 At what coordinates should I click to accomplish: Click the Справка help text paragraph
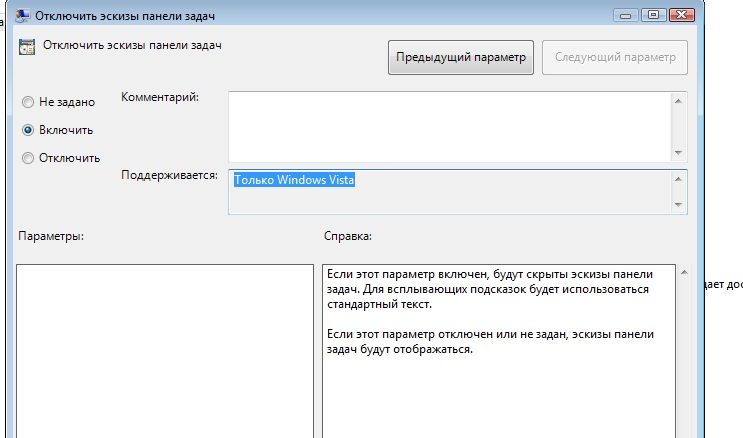pyautogui.click(x=490, y=311)
